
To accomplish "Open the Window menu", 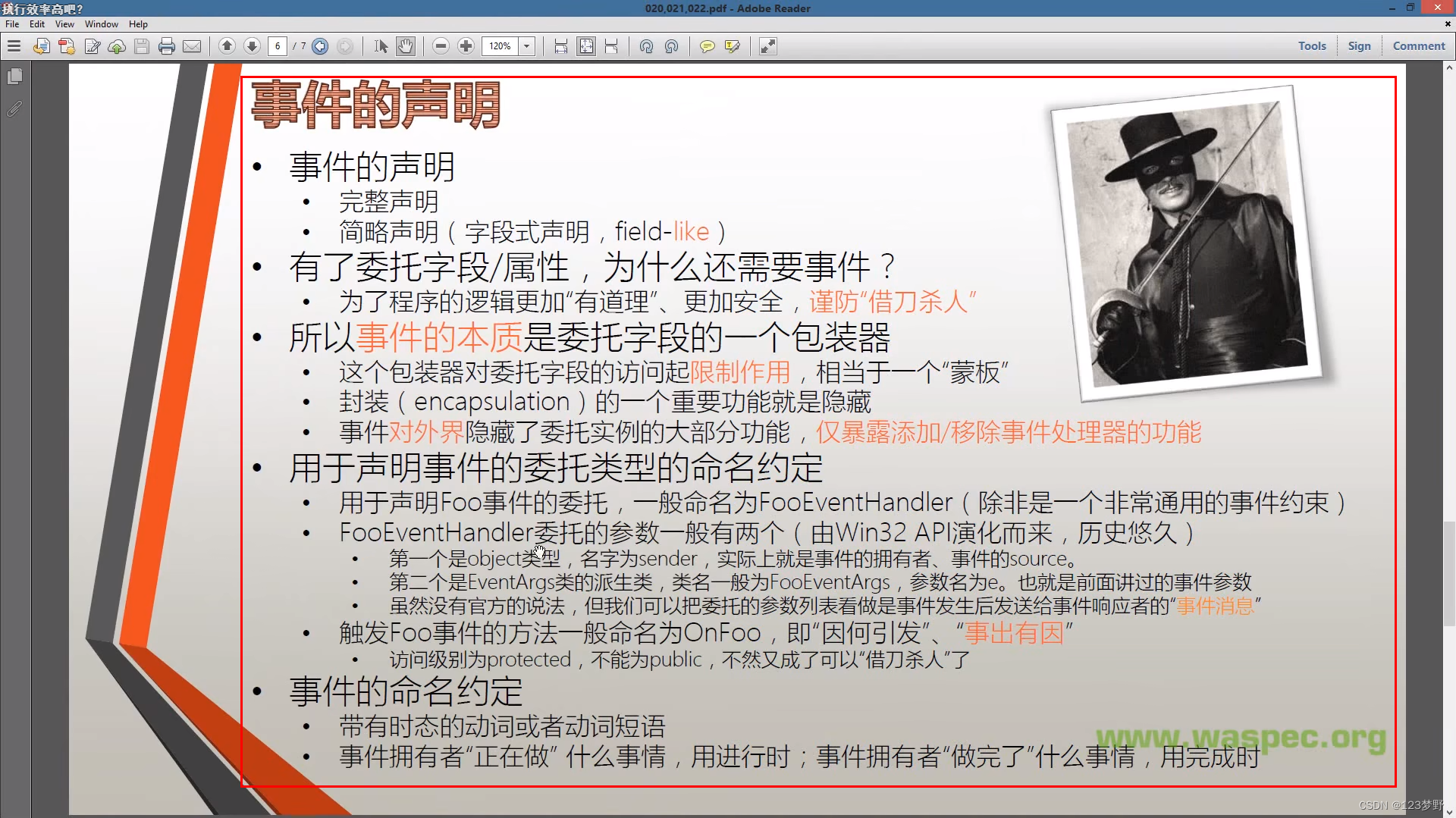I will coord(102,24).
